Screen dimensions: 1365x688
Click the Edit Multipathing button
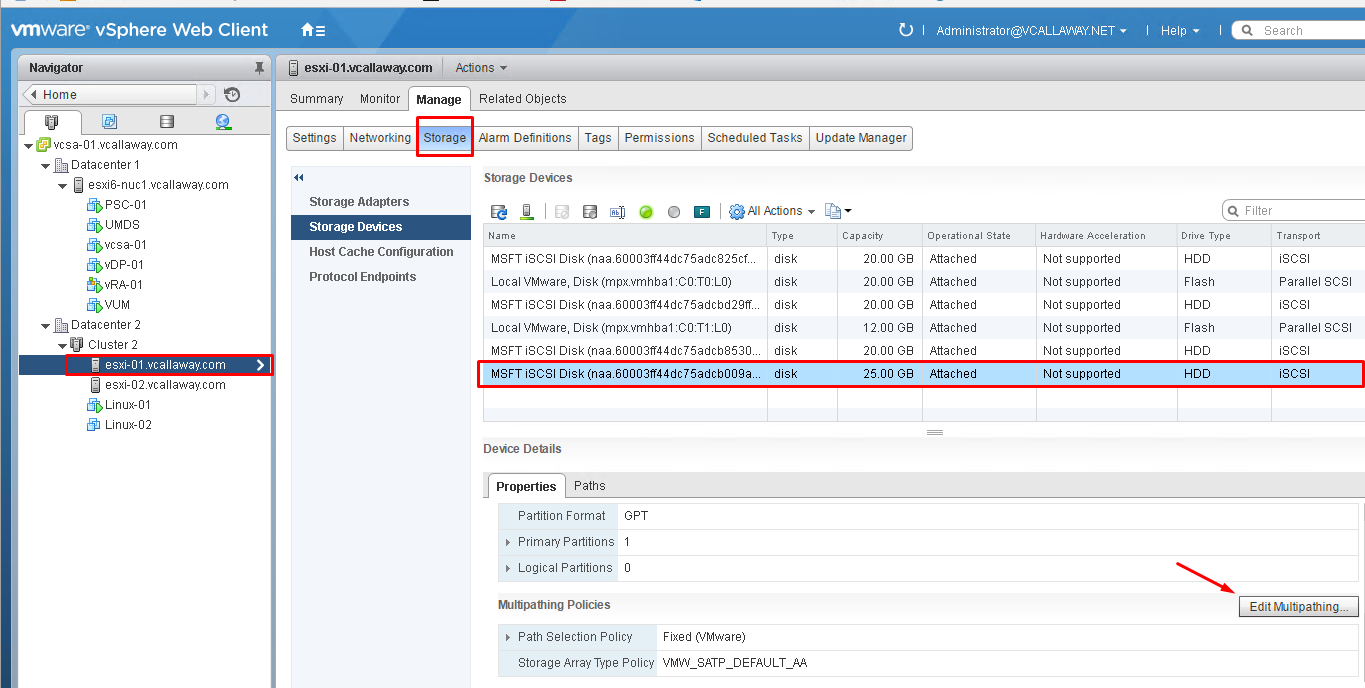click(x=1298, y=606)
